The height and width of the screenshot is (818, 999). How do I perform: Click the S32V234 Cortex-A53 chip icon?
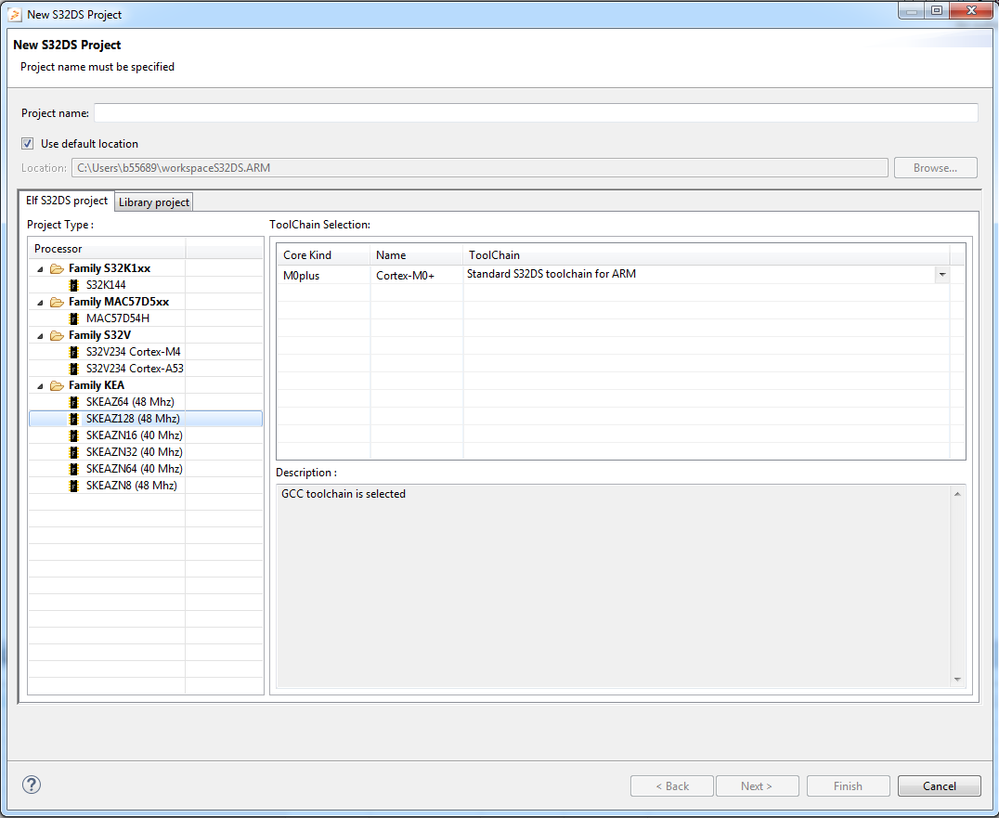(74, 368)
